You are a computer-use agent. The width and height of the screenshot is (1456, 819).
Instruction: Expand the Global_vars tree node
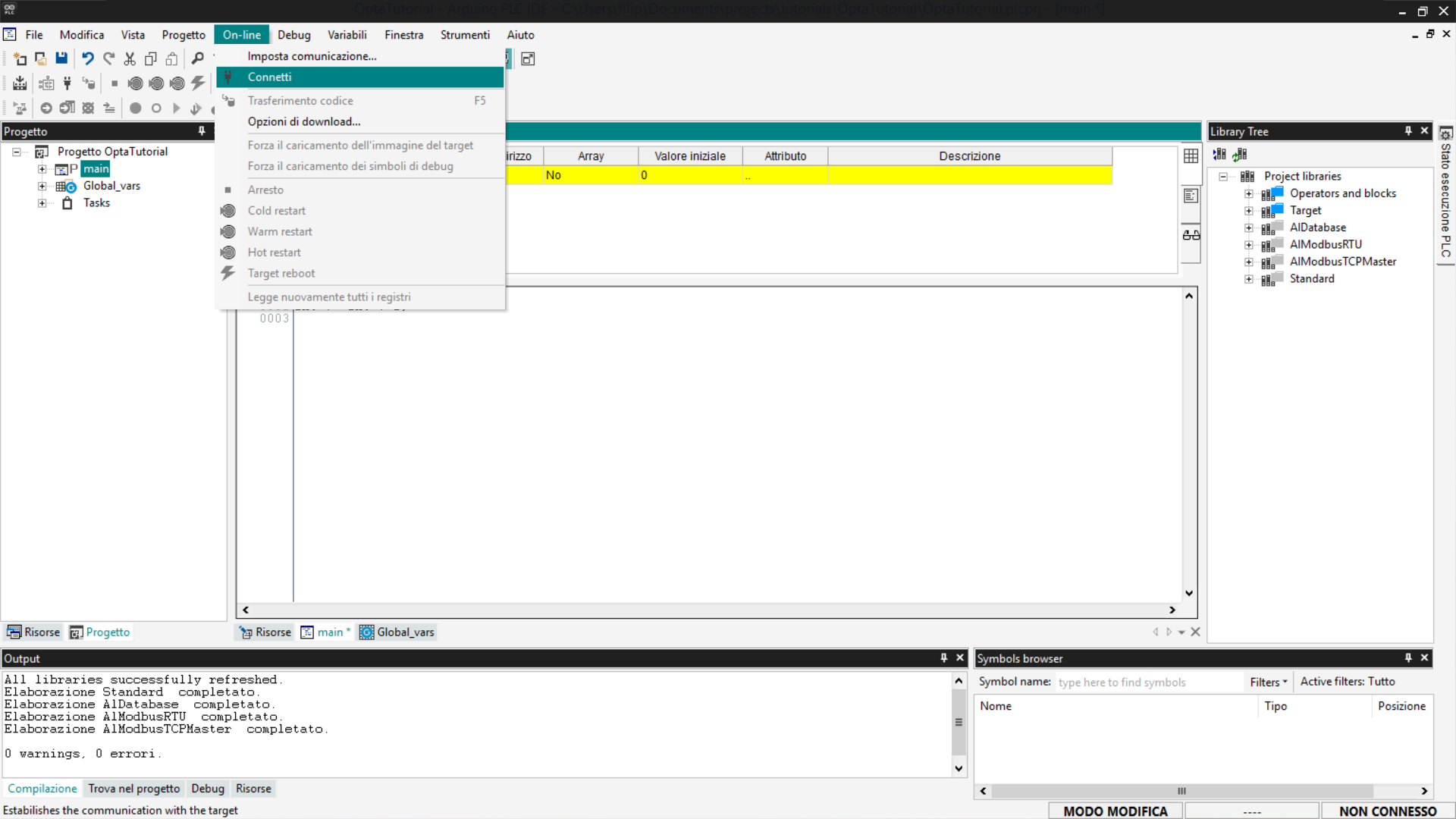tap(42, 187)
